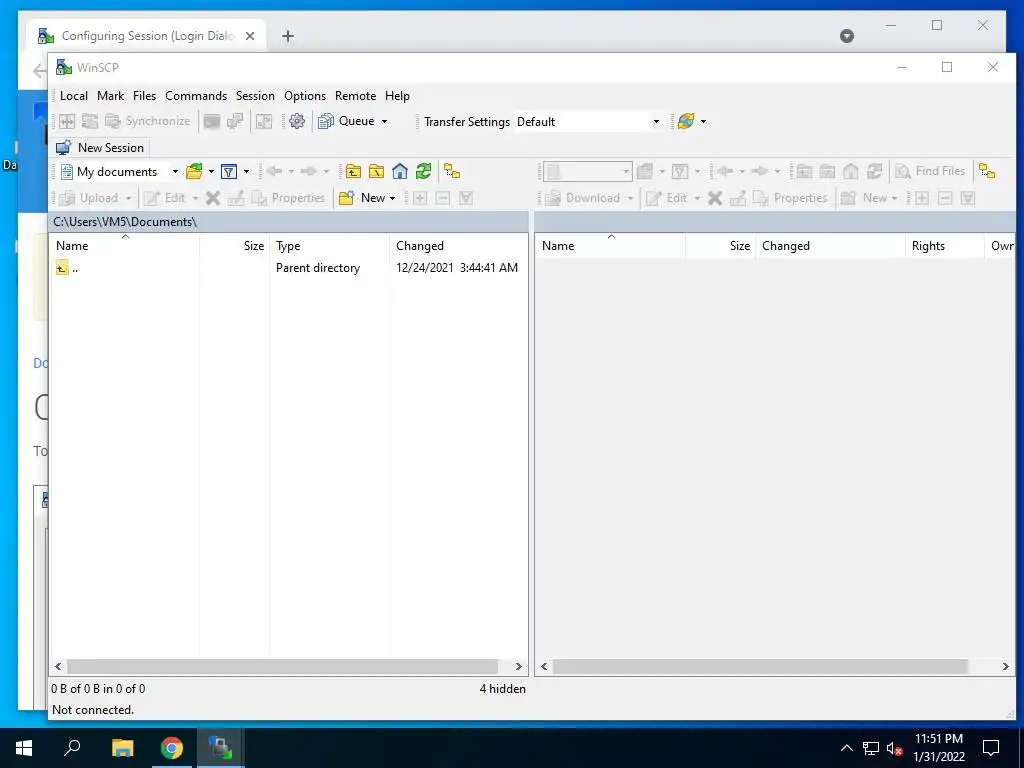Click WinSCP taskbar icon

tap(220, 748)
